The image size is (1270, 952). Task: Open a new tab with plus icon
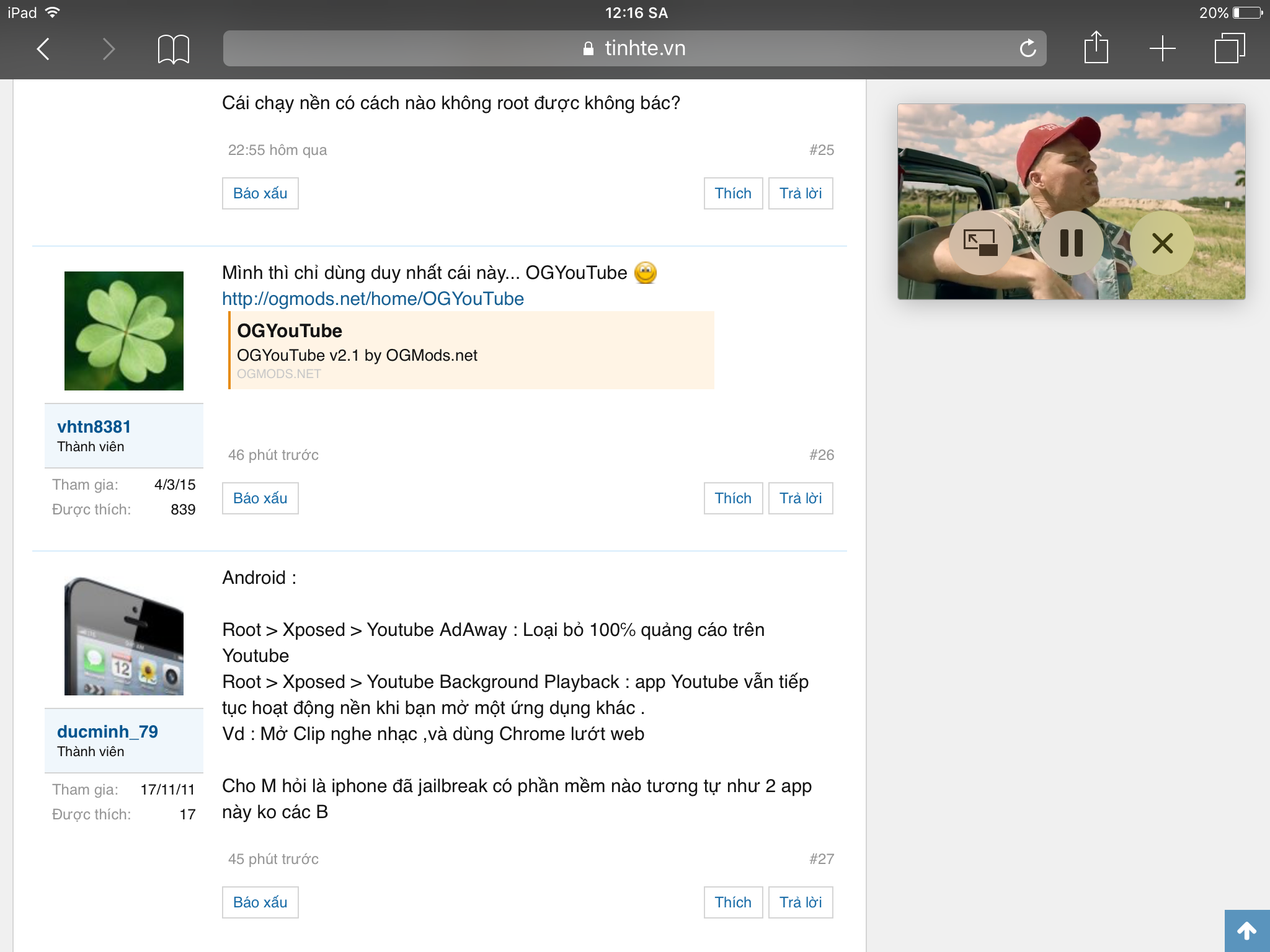coord(1162,48)
